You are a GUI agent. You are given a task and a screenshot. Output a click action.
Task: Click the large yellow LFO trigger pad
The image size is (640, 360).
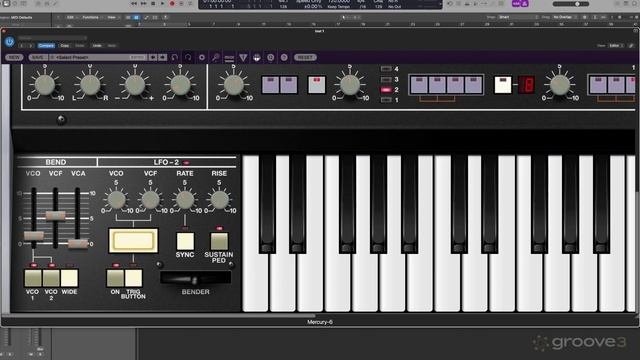tap(133, 240)
